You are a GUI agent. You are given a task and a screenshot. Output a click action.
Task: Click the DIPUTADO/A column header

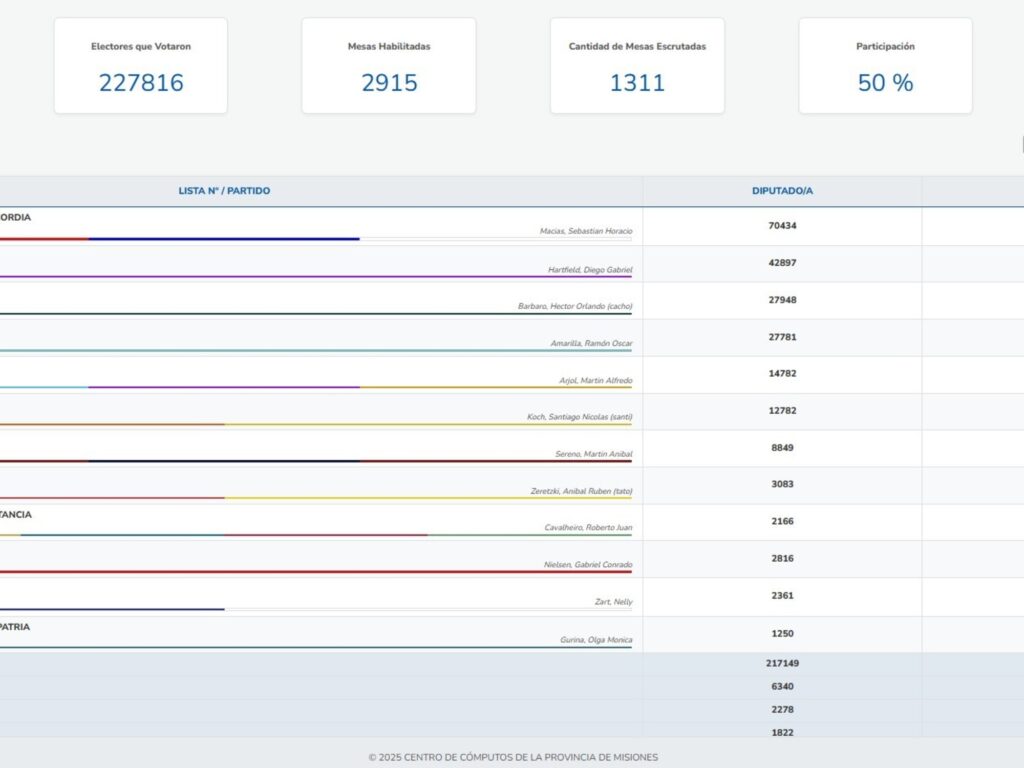tap(782, 191)
